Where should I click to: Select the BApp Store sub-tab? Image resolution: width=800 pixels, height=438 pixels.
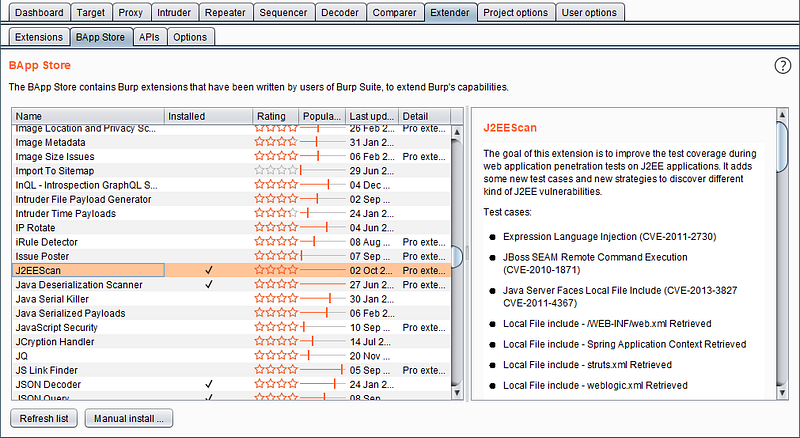(x=101, y=37)
